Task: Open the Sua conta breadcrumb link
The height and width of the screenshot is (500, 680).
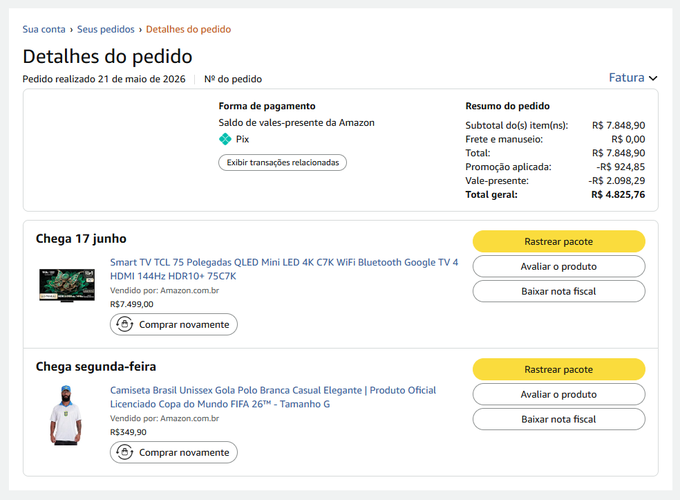Action: (x=44, y=29)
